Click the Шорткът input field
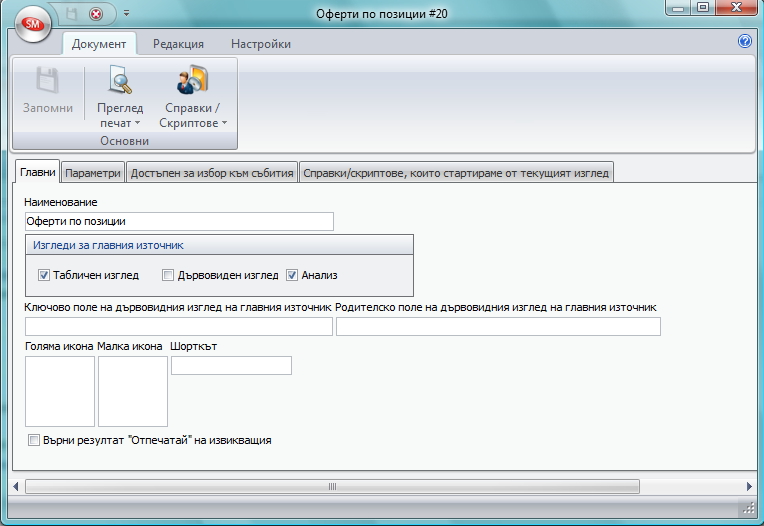Image resolution: width=764 pixels, height=526 pixels. pyautogui.click(x=231, y=365)
